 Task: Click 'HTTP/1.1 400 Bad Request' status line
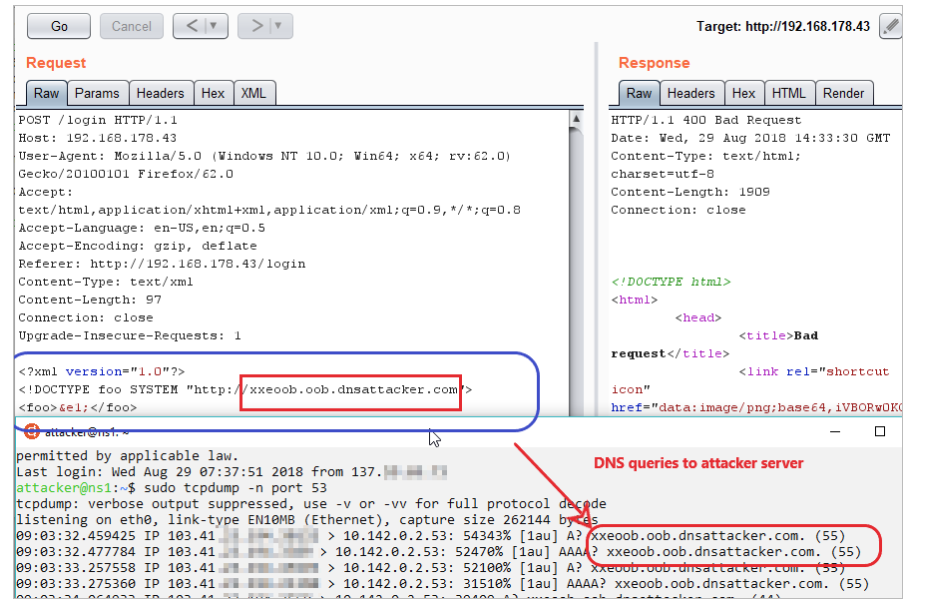tap(706, 120)
